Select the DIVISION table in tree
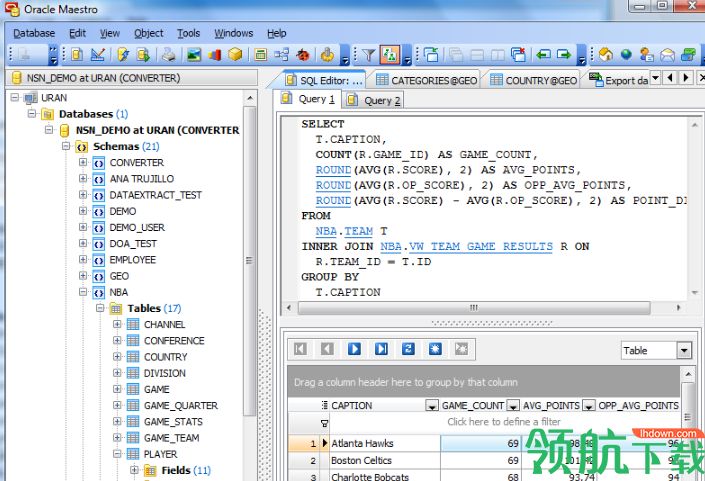705x481 pixels. (165, 373)
